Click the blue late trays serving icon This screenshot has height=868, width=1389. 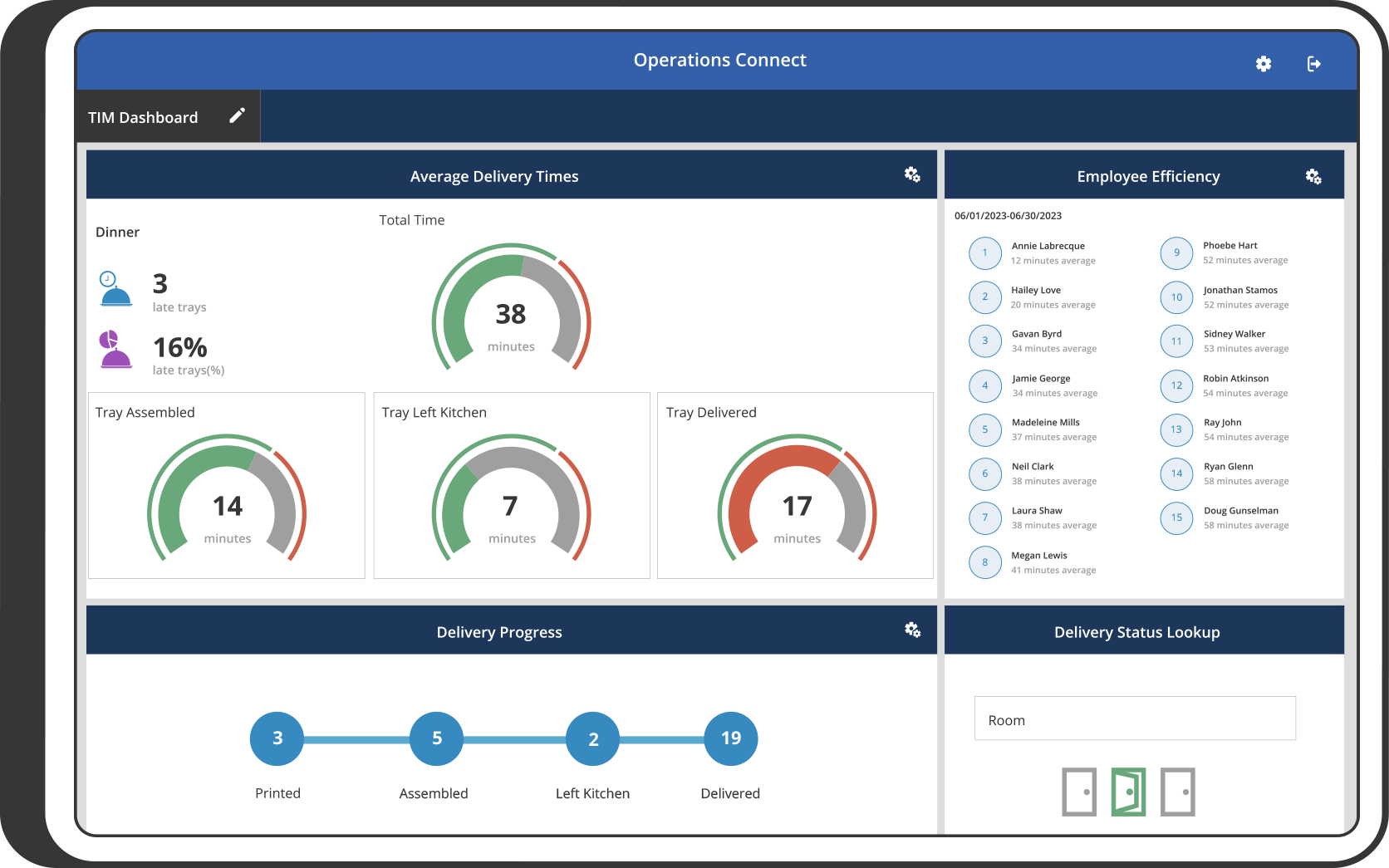116,290
